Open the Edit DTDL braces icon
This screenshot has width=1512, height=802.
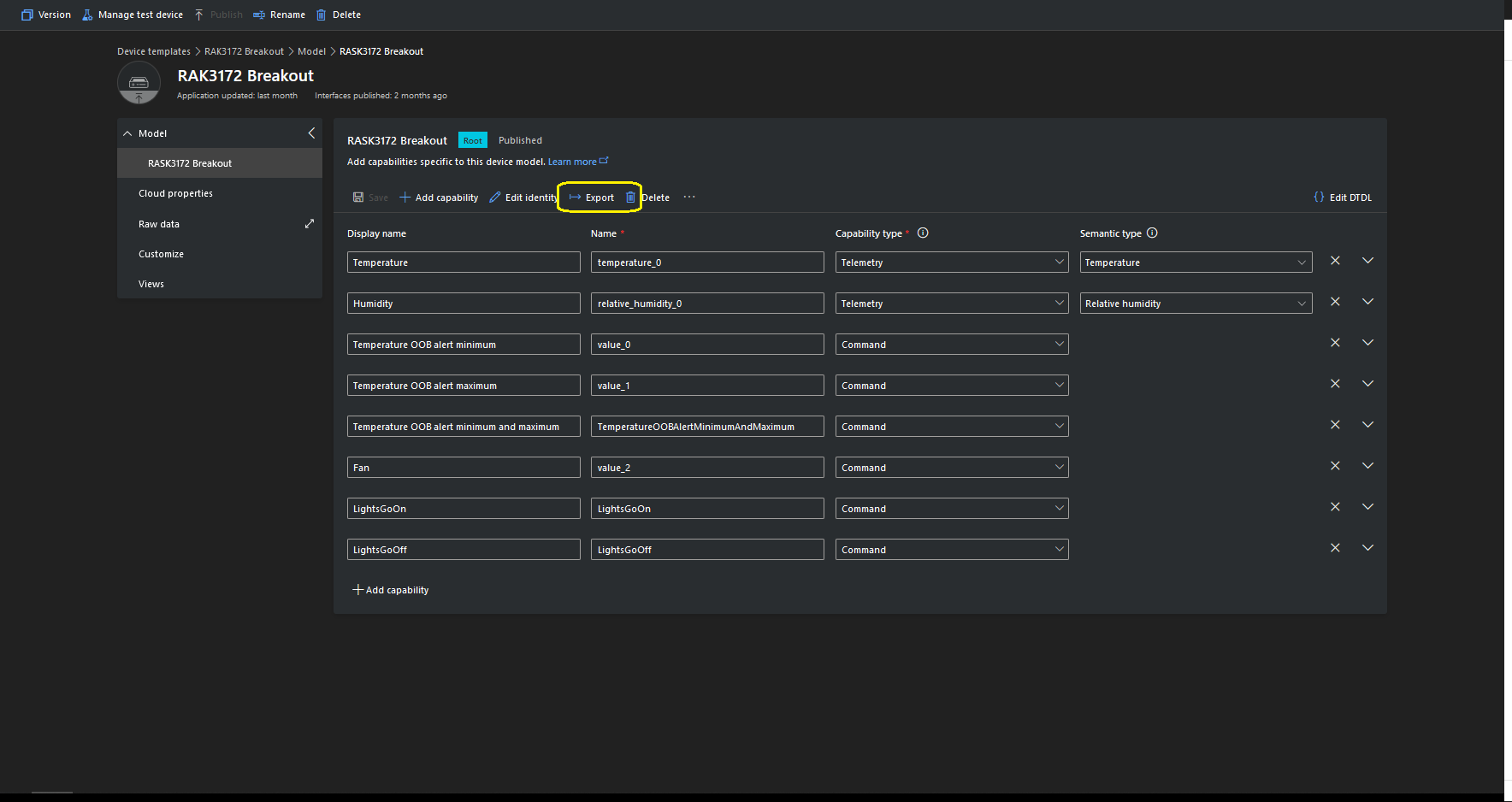1319,198
